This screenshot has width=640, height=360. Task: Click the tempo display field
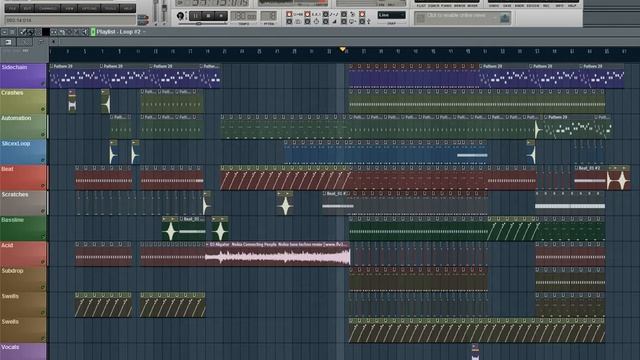(x=244, y=16)
